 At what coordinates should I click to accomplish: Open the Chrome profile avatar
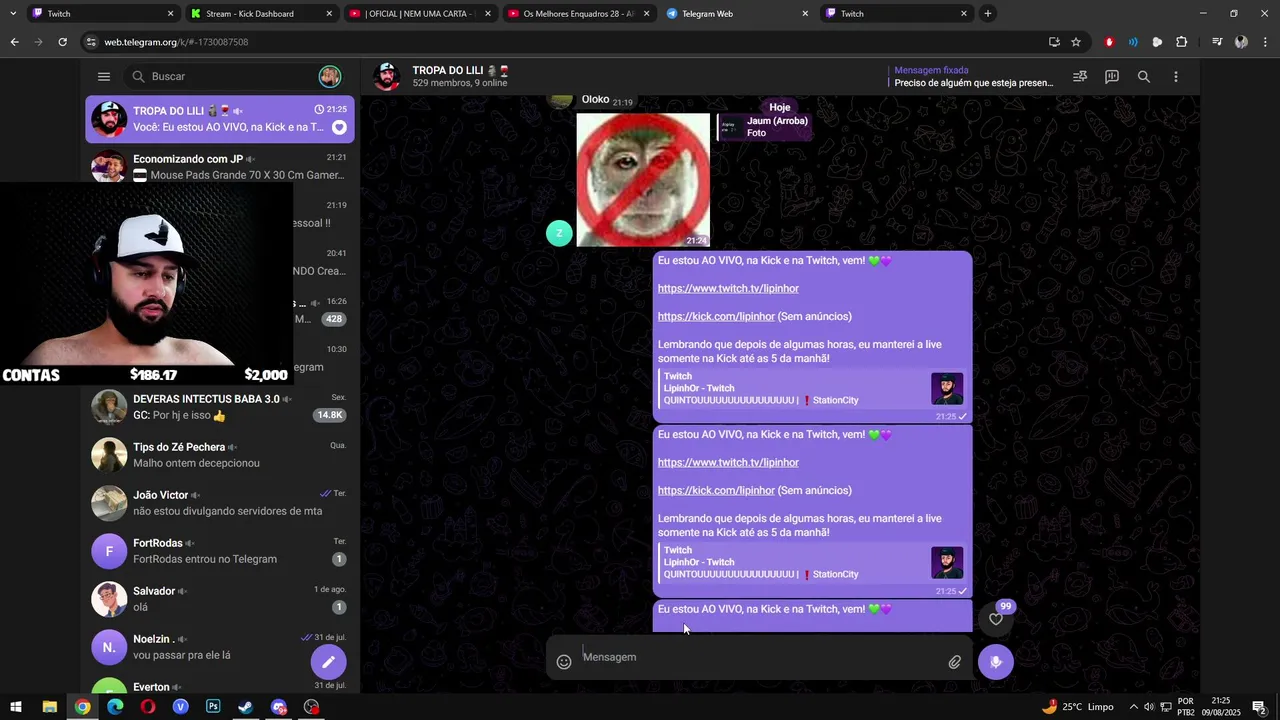(x=1241, y=42)
